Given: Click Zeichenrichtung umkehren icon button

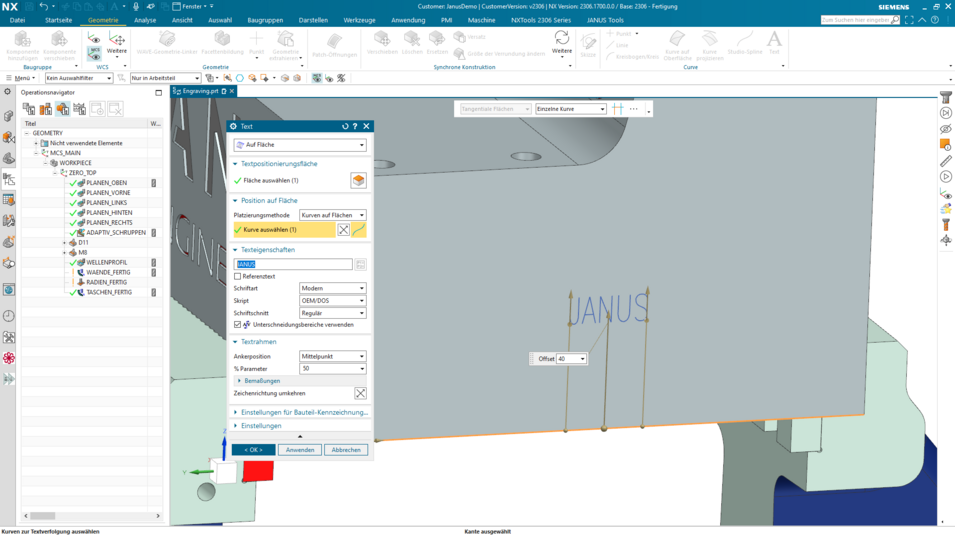Looking at the screenshot, I should click(x=361, y=393).
